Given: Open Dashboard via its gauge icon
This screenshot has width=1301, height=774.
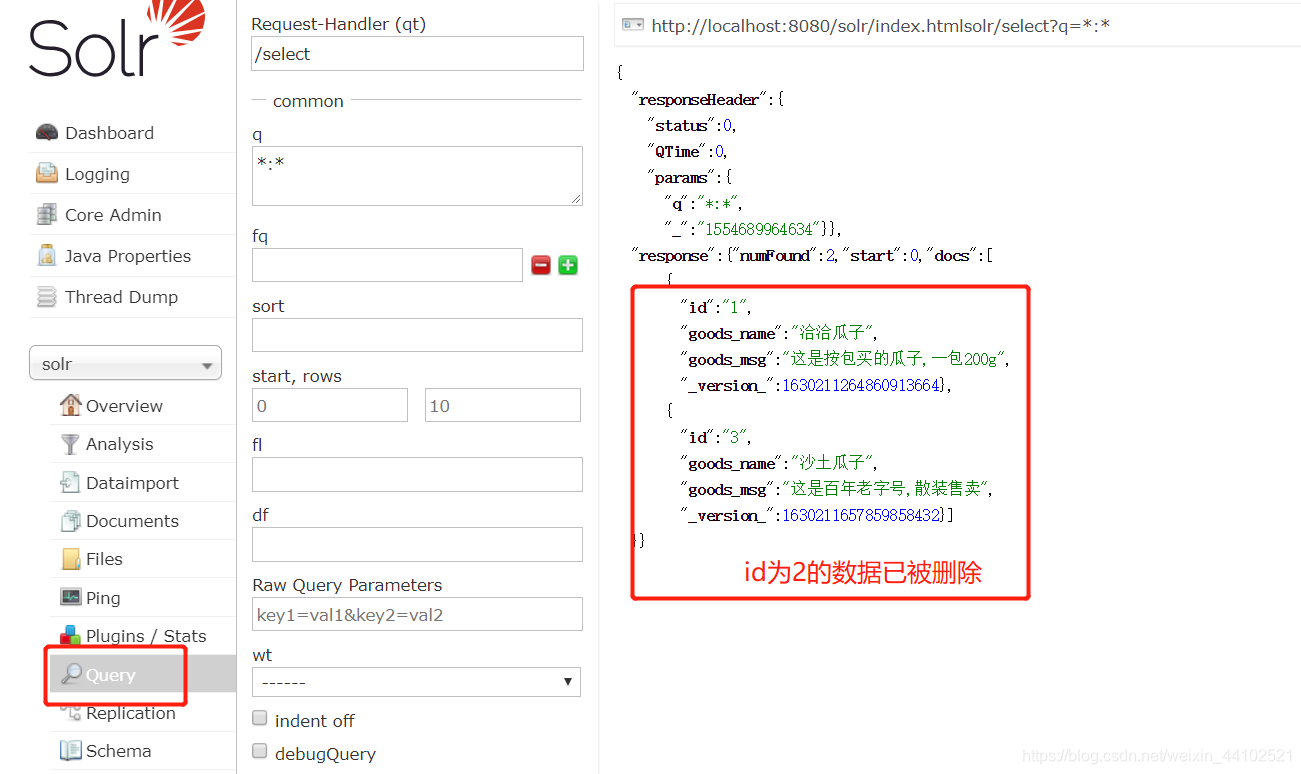Looking at the screenshot, I should (x=47, y=132).
